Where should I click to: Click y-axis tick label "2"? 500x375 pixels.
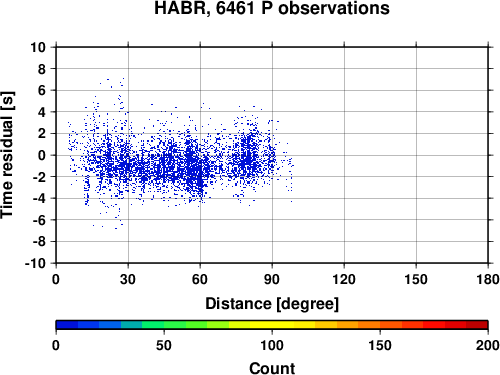pyautogui.click(x=42, y=134)
